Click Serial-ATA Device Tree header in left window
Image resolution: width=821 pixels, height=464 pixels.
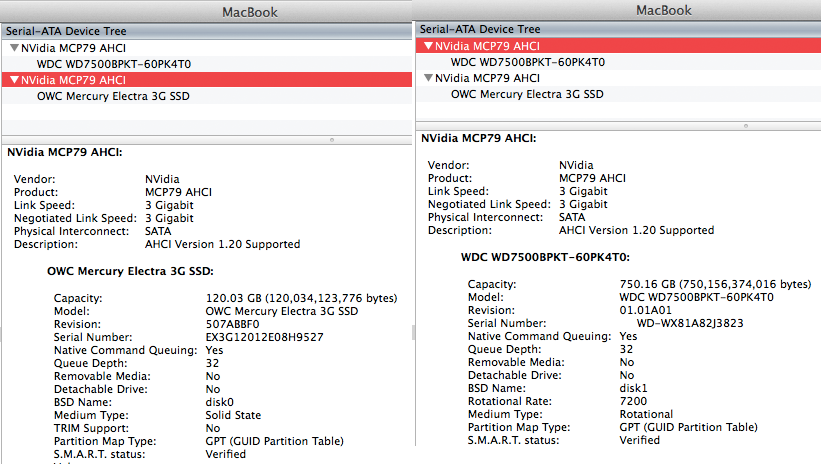[207, 31]
